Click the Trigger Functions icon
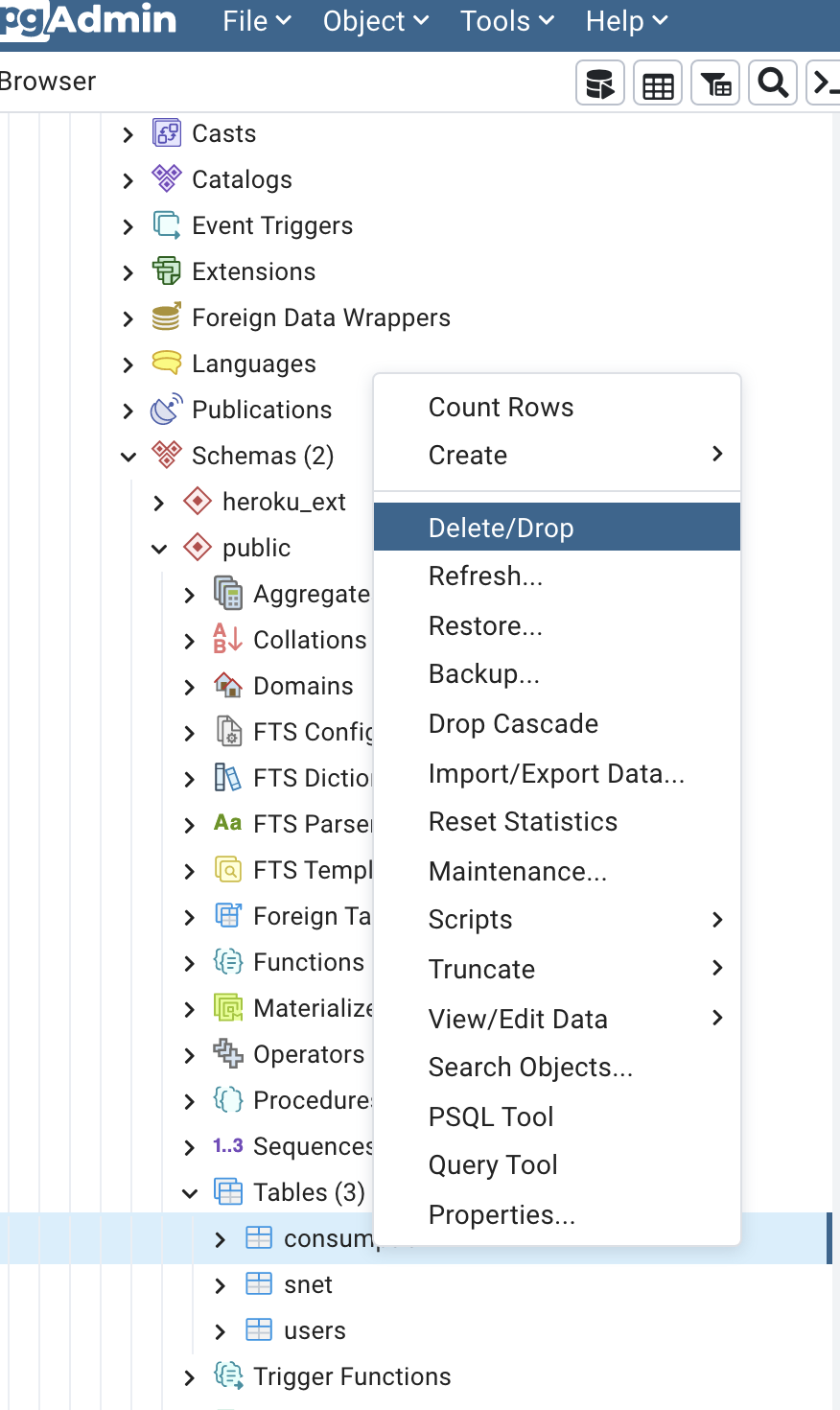This screenshot has width=840, height=1410. click(x=228, y=1376)
